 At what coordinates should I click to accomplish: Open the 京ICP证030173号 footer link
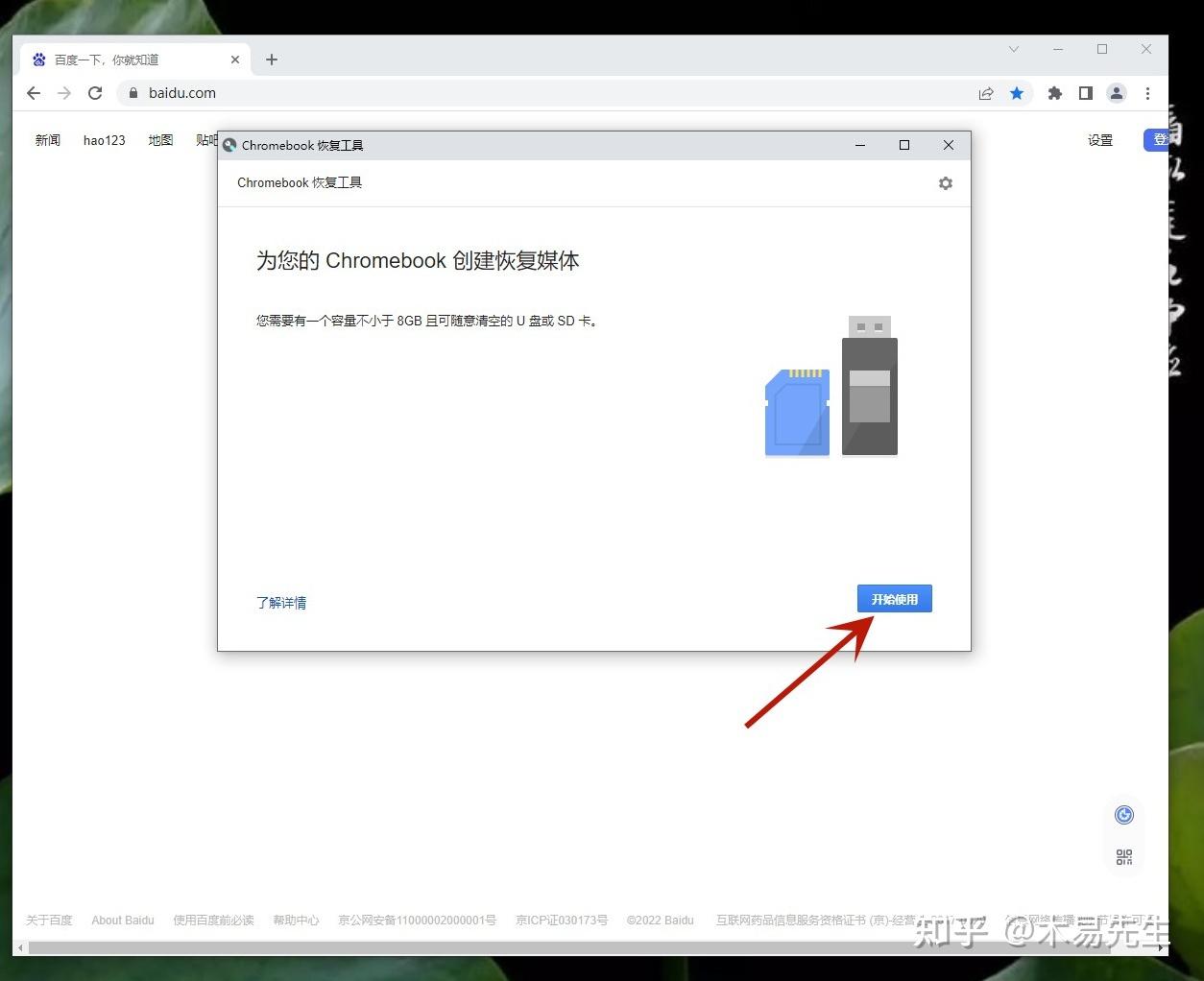coord(562,920)
